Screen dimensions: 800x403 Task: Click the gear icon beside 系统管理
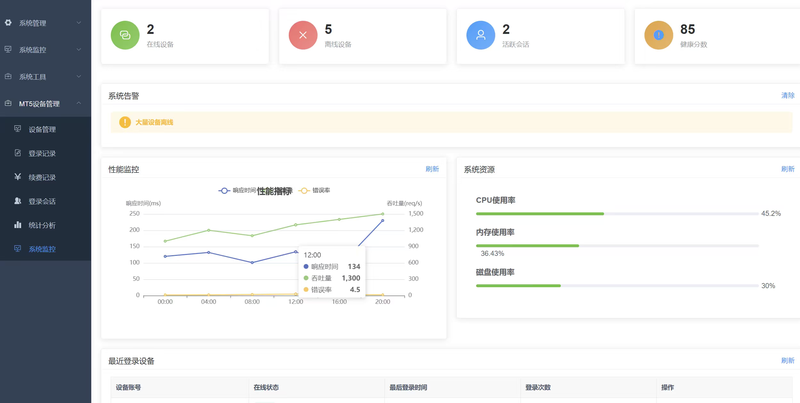(x=8, y=23)
